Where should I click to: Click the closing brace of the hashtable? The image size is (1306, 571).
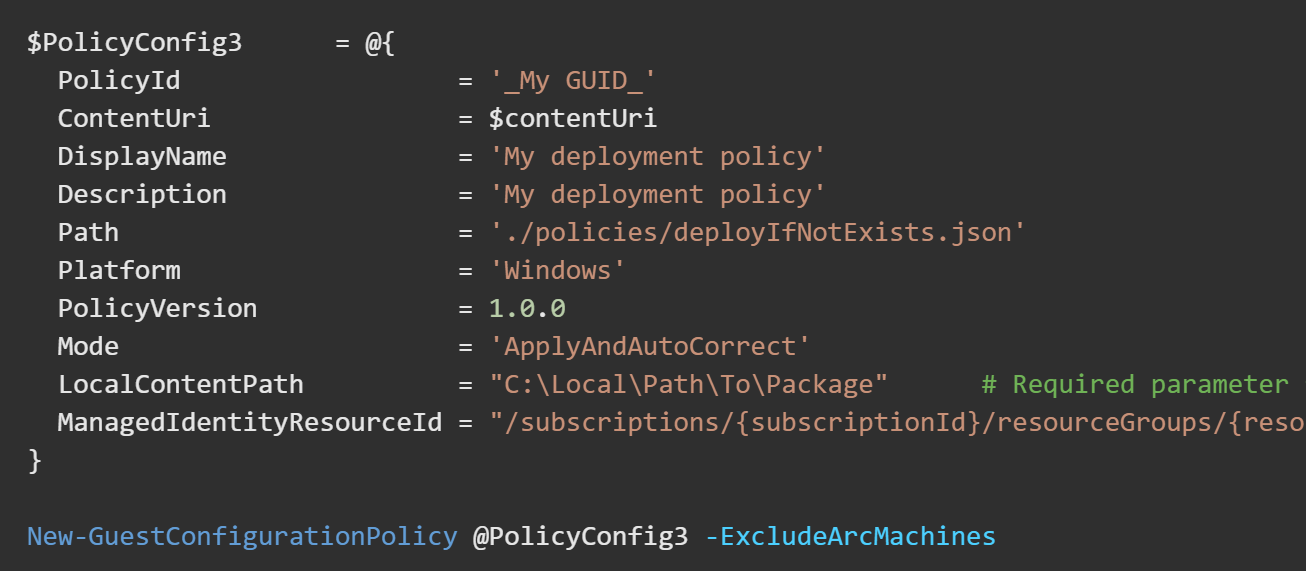coord(35,461)
